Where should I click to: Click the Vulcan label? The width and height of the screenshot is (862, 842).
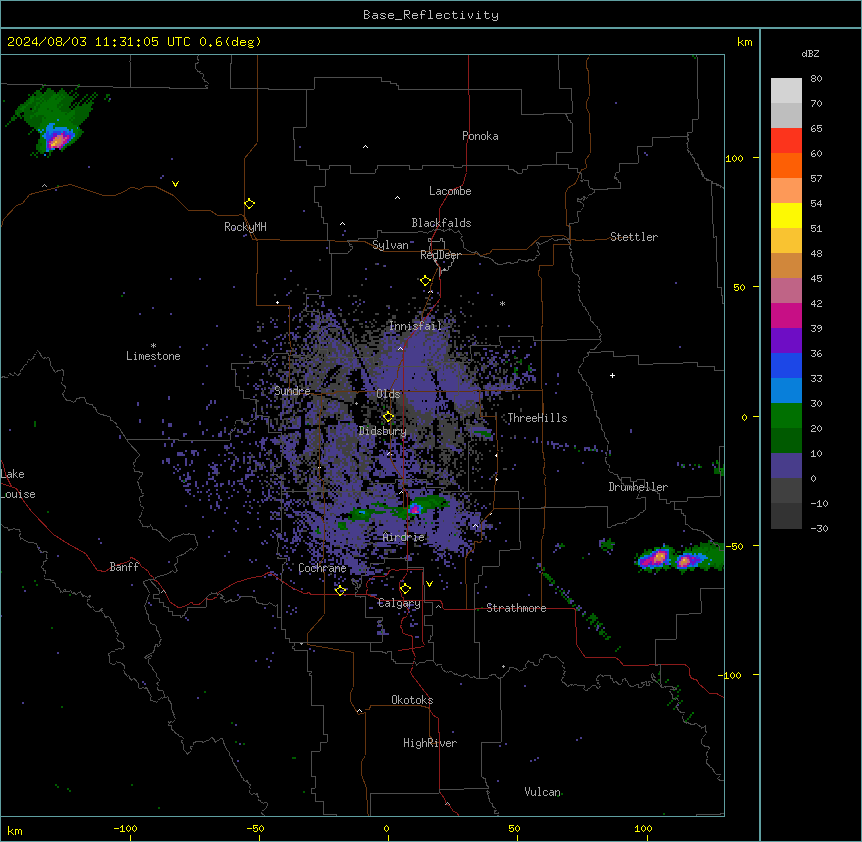pyautogui.click(x=543, y=792)
